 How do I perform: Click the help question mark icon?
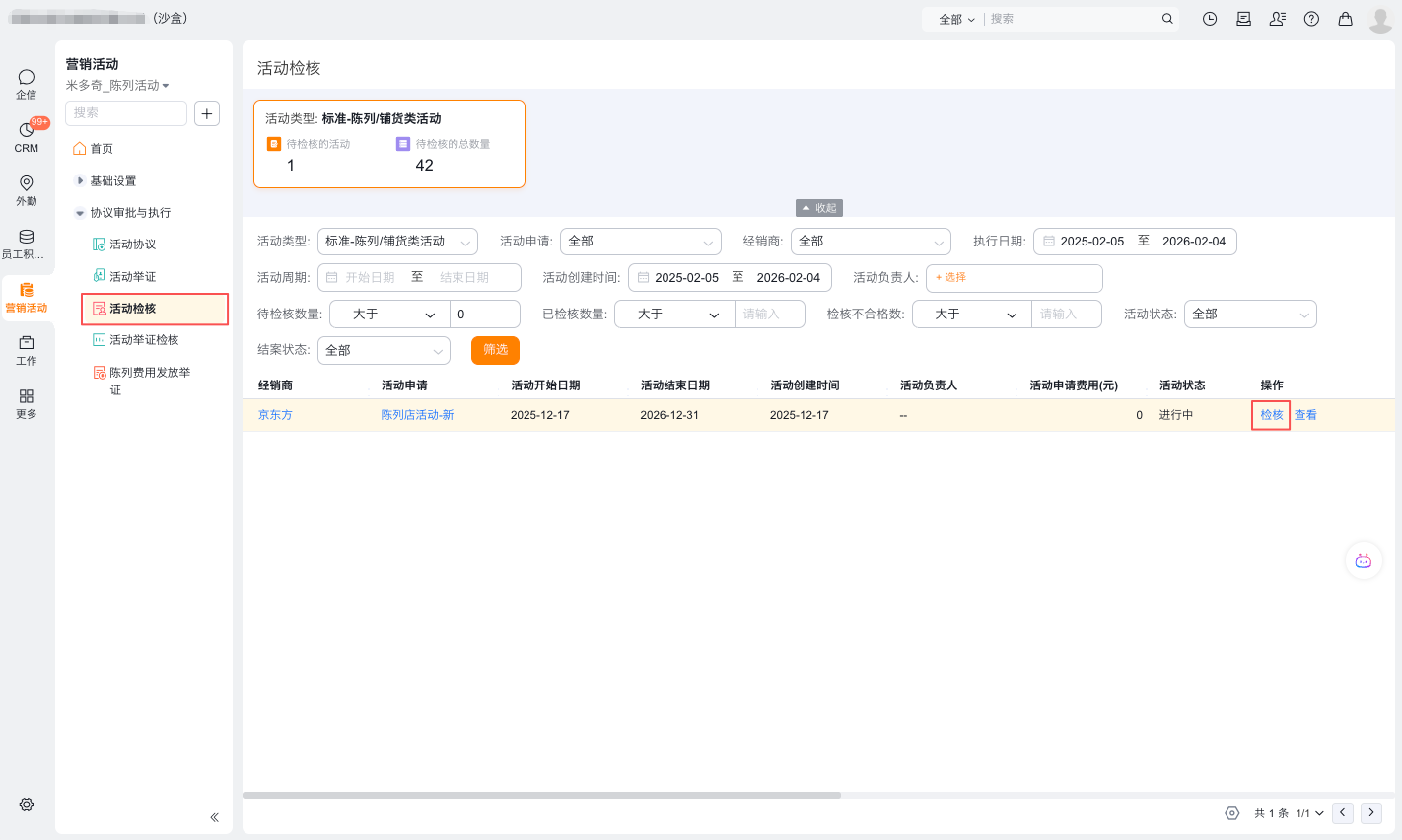1311,19
